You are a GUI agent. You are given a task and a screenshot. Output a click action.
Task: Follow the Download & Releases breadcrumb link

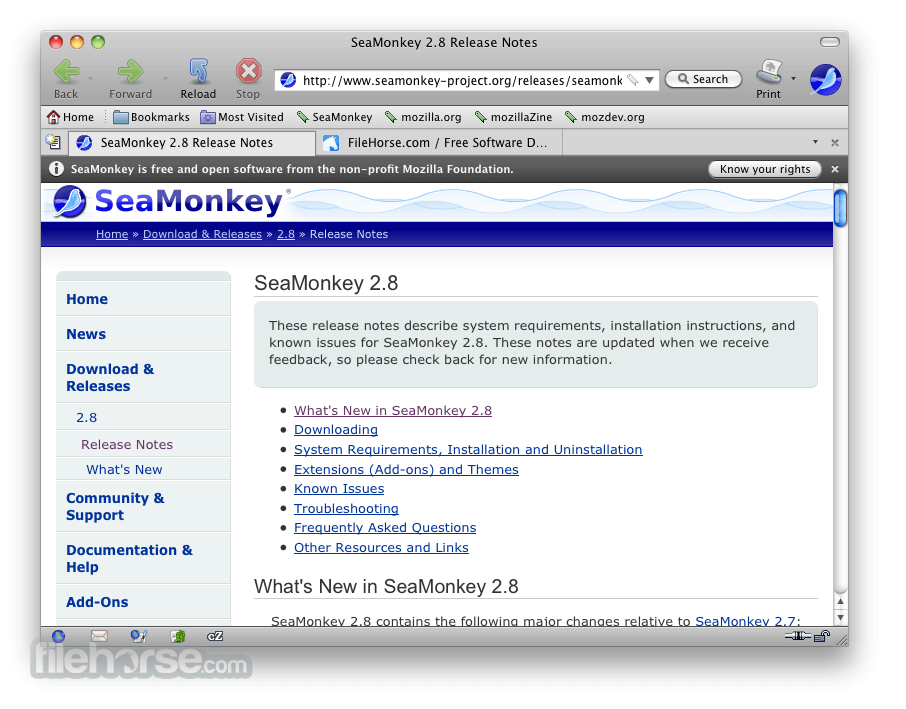[x=202, y=234]
